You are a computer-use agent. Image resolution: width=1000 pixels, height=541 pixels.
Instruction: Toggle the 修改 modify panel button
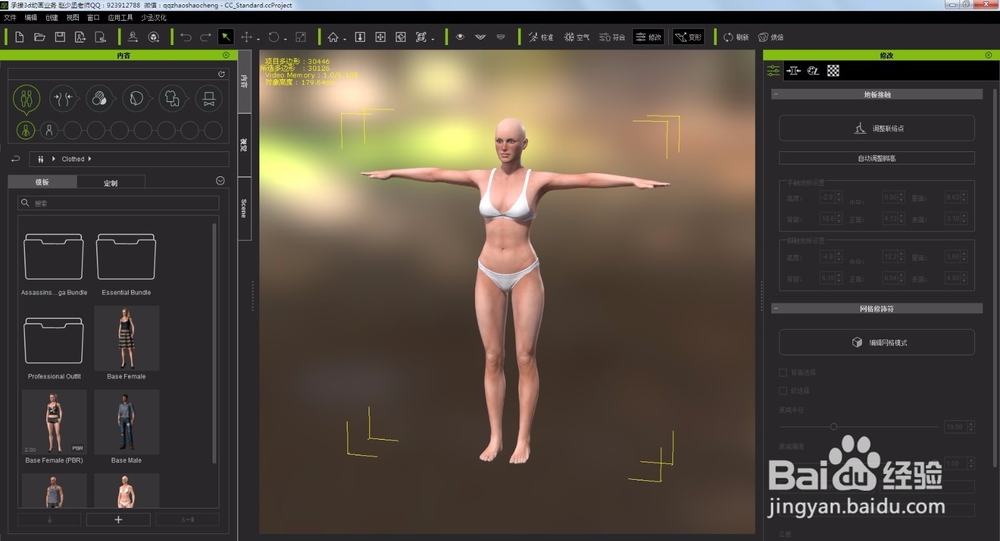coord(649,37)
